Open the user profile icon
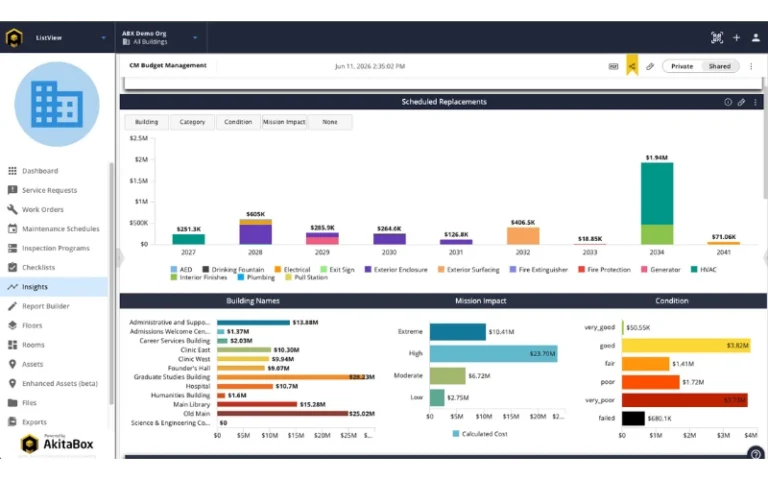Viewport: 768px width, 480px height. [756, 38]
